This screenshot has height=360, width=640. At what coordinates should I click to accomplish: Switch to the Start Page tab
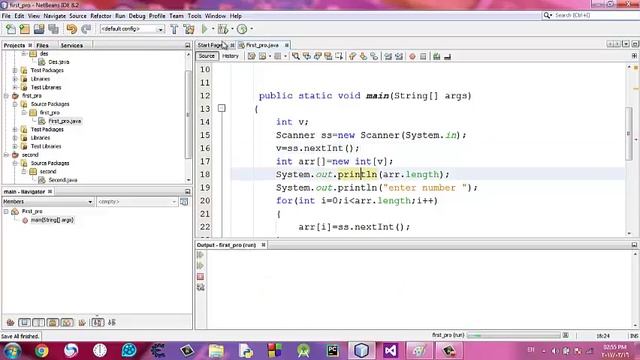(211, 45)
